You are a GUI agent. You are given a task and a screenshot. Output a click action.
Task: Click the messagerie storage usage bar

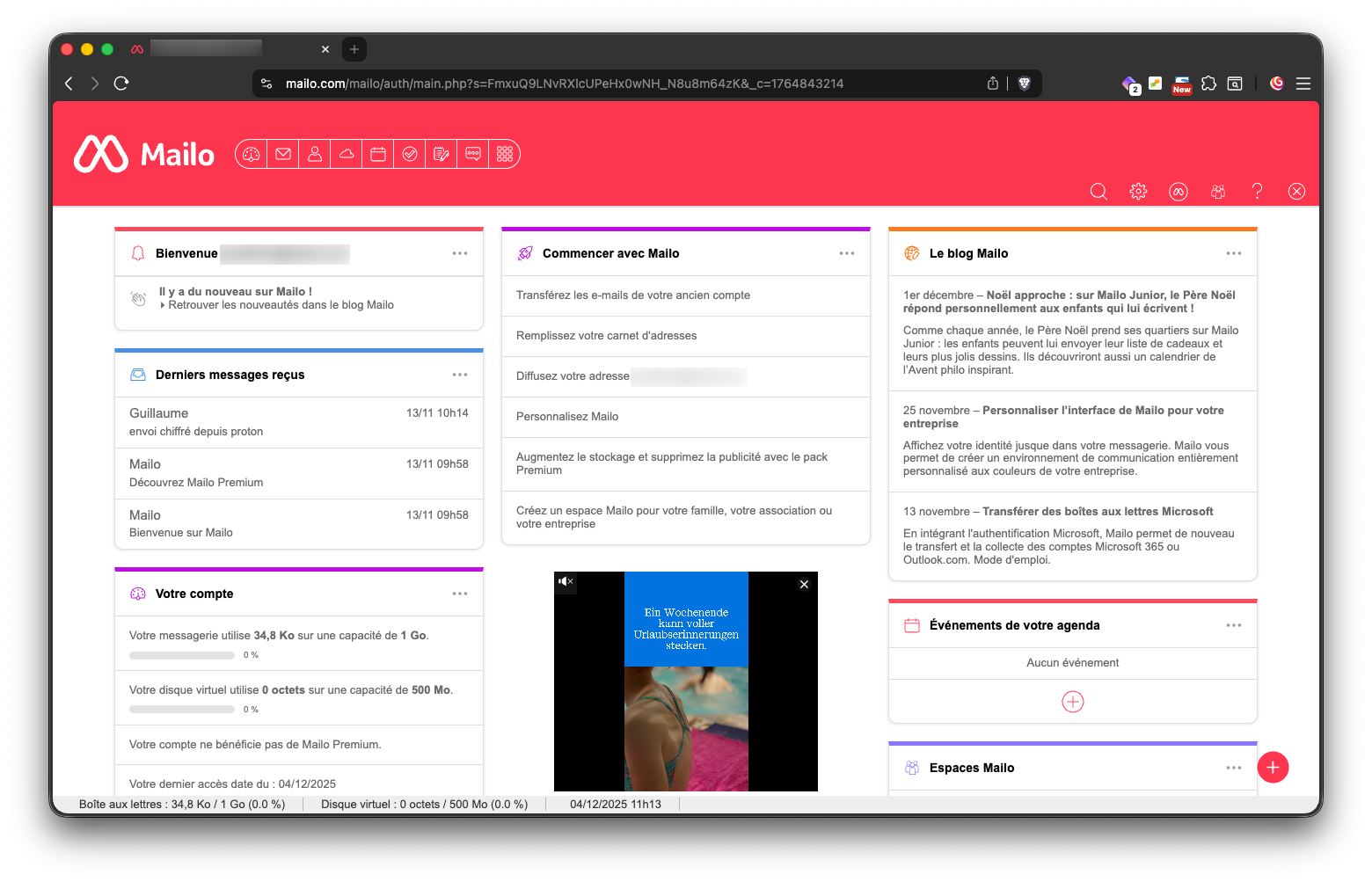click(x=182, y=655)
